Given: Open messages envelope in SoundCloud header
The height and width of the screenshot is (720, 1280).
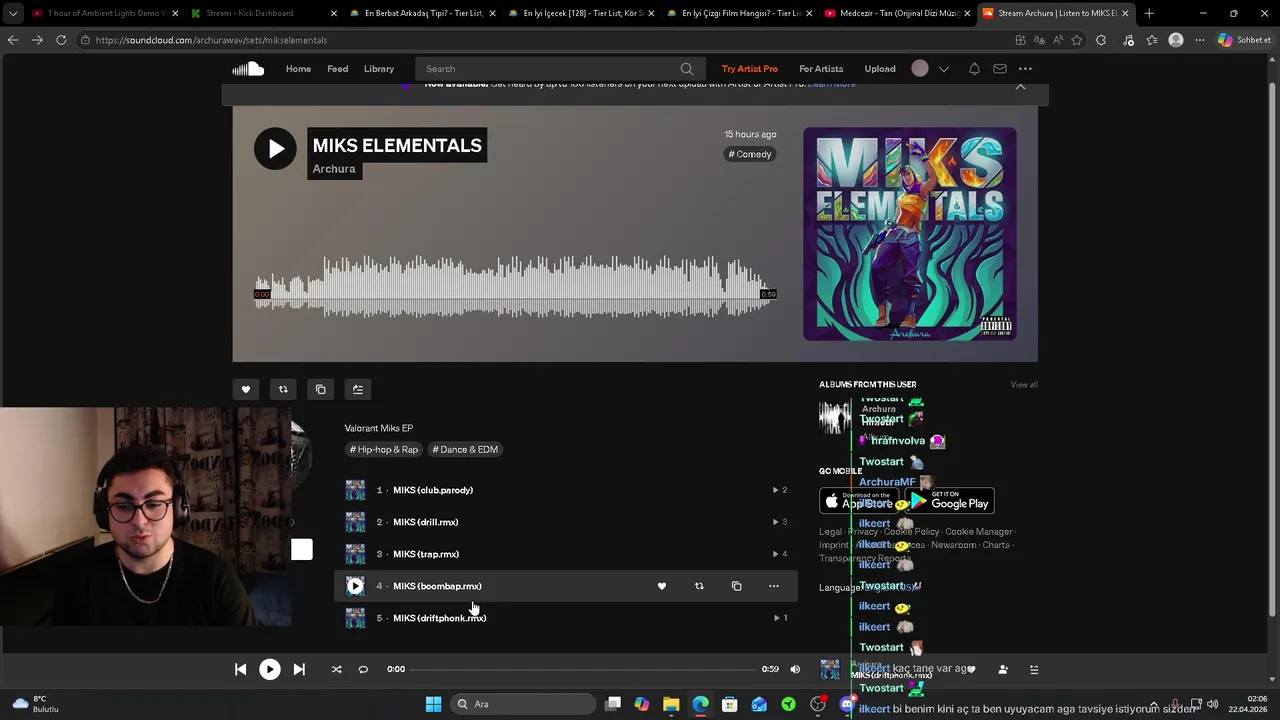Looking at the screenshot, I should pos(1000,69).
